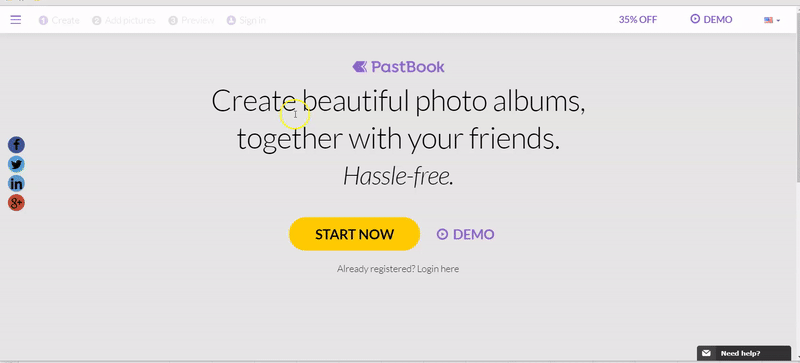800x363 pixels.
Task: Share on Google Plus icon
Action: click(16, 203)
